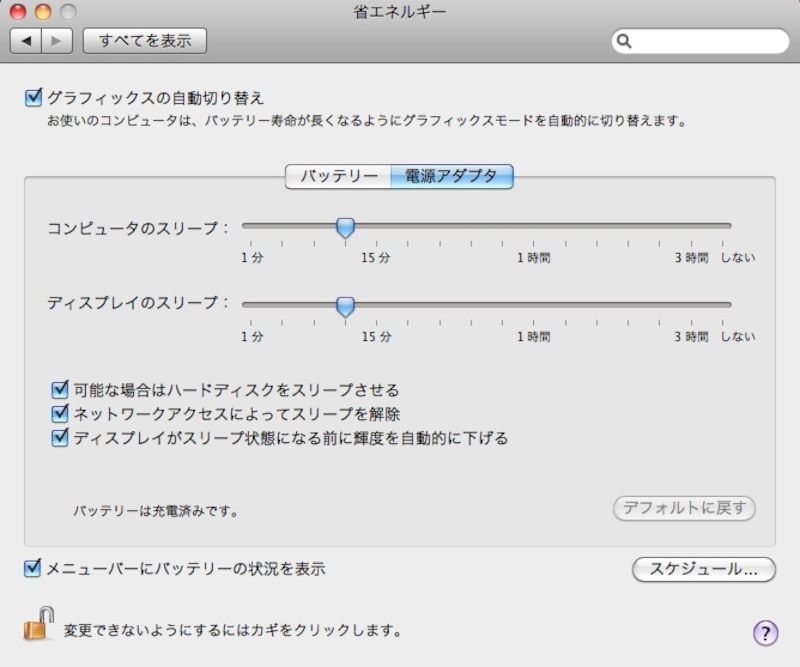Screen dimensions: 800x667
Task: Disable ネットワークアクセスによってスリープを解除
Action: 61,414
